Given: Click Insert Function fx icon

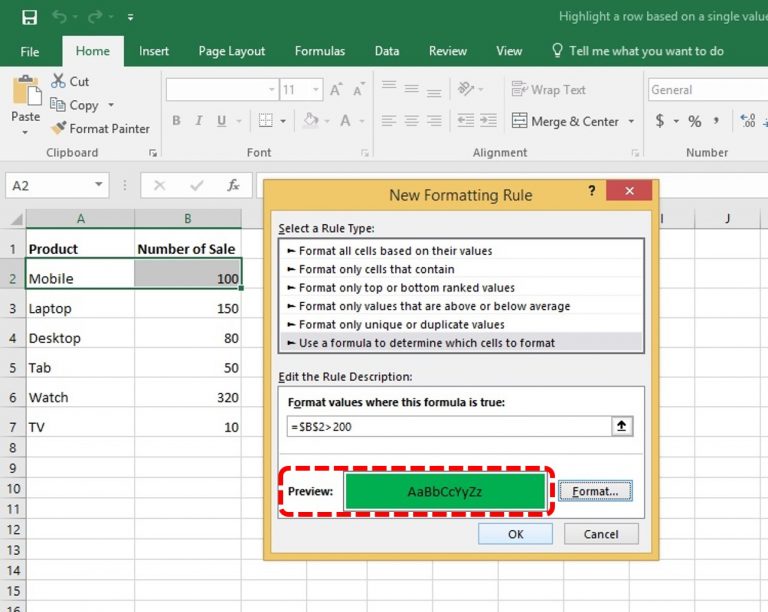Looking at the screenshot, I should pyautogui.click(x=233, y=186).
